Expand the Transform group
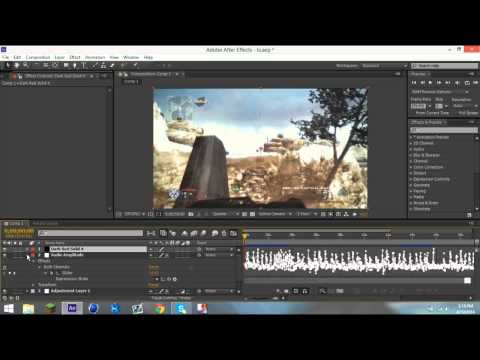Screen dimensions: 480x360 [x=33, y=285]
